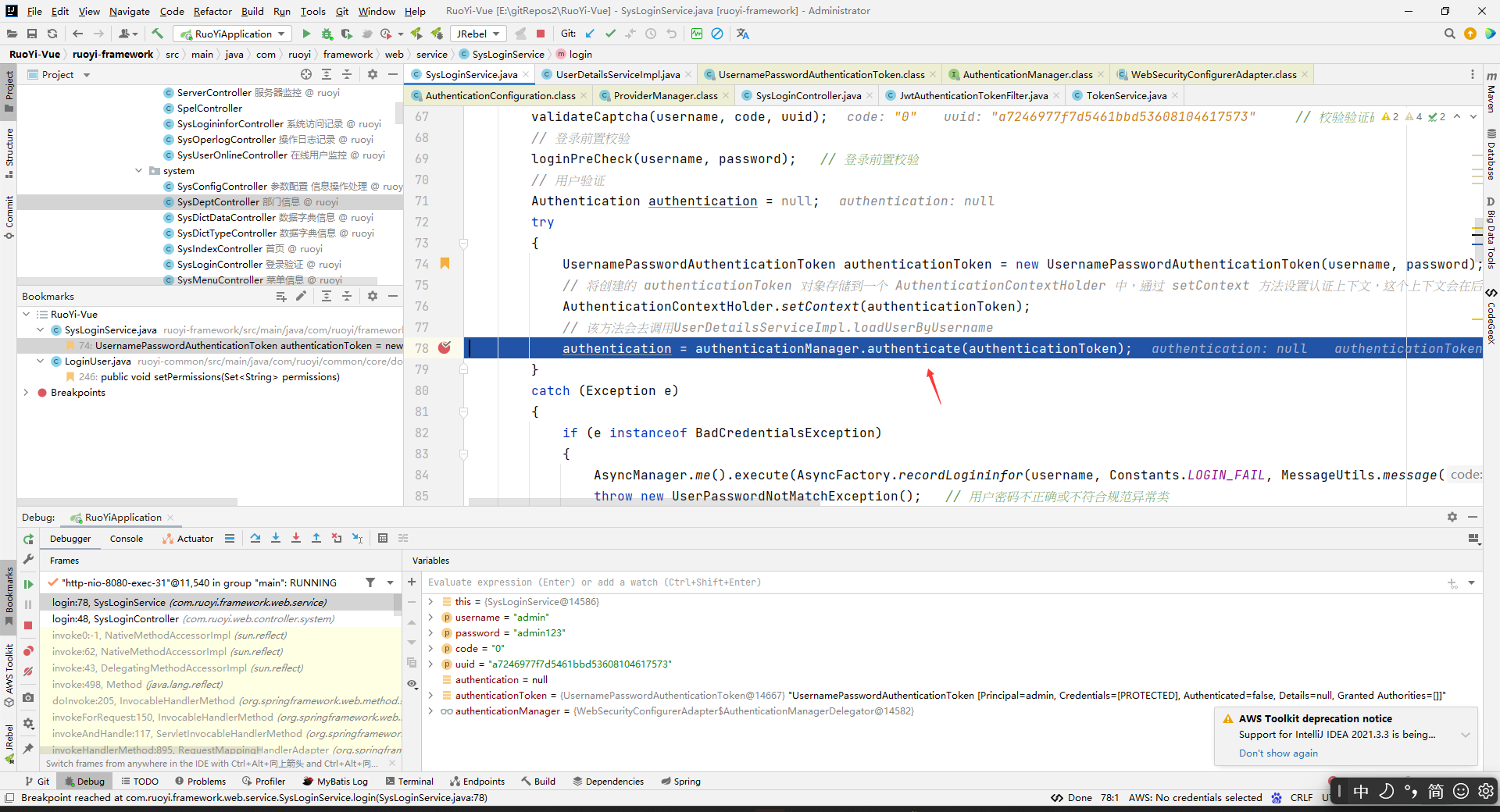1500x812 pixels.
Task: Click 'Don't show again' link in AWS notice
Action: (x=1278, y=753)
